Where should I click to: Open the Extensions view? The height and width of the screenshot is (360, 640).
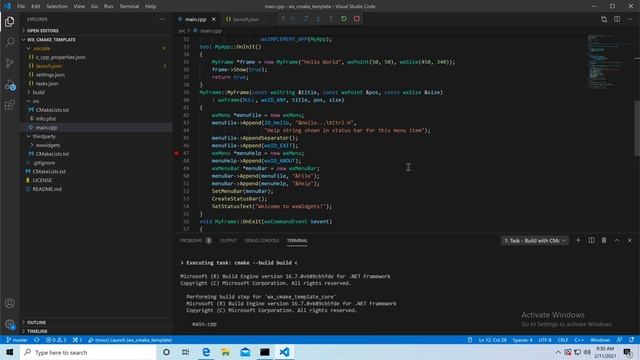point(9,105)
